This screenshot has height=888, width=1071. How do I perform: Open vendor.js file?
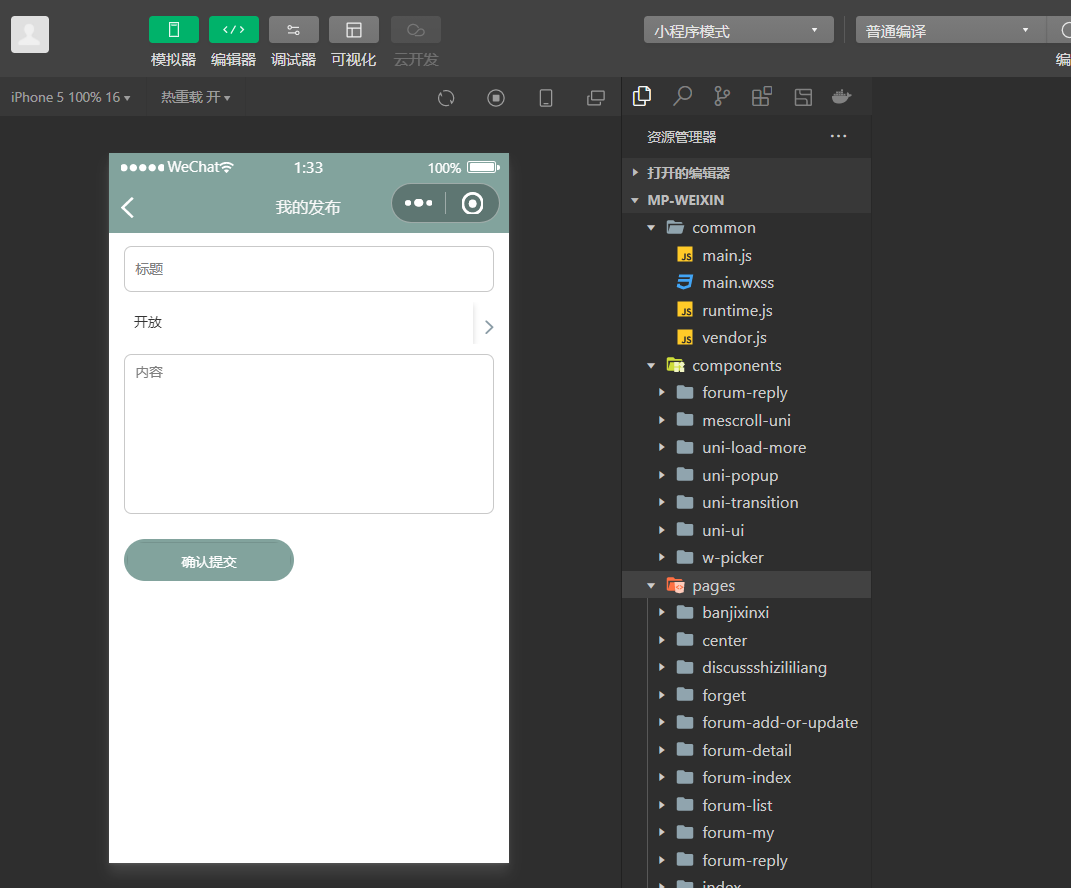(747, 337)
